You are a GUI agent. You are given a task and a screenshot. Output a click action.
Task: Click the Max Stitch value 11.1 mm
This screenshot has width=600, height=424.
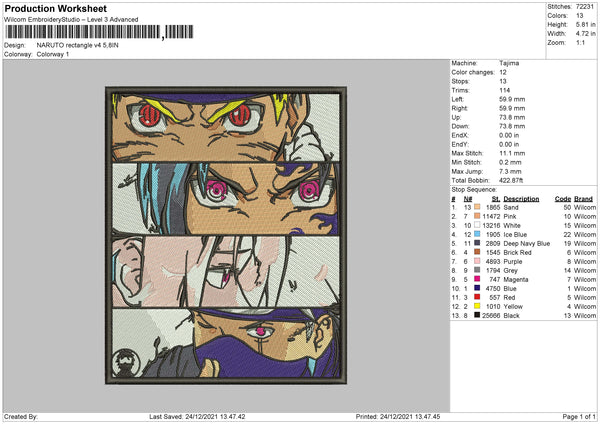point(510,153)
